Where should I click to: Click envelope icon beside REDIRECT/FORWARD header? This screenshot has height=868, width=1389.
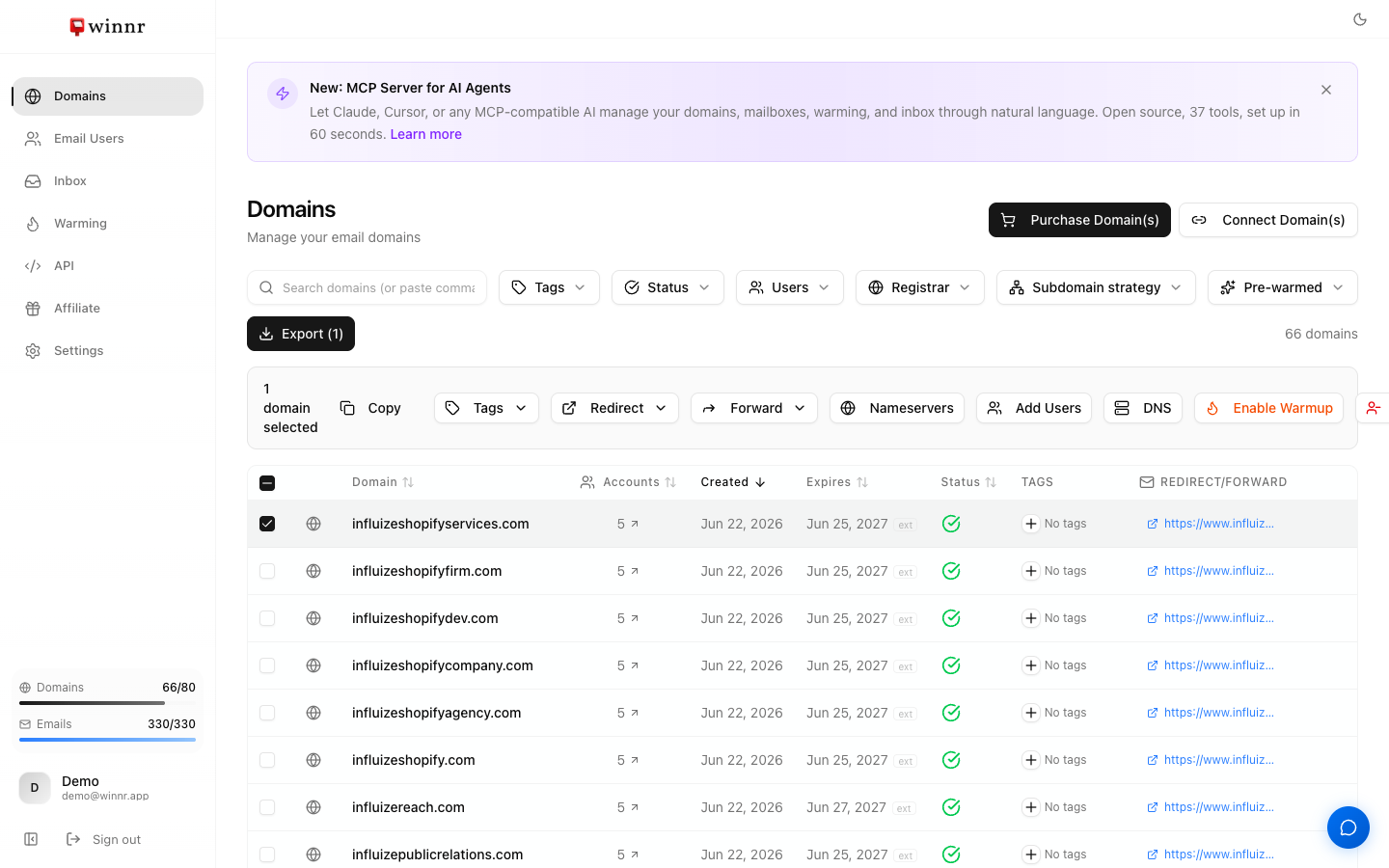point(1147,482)
